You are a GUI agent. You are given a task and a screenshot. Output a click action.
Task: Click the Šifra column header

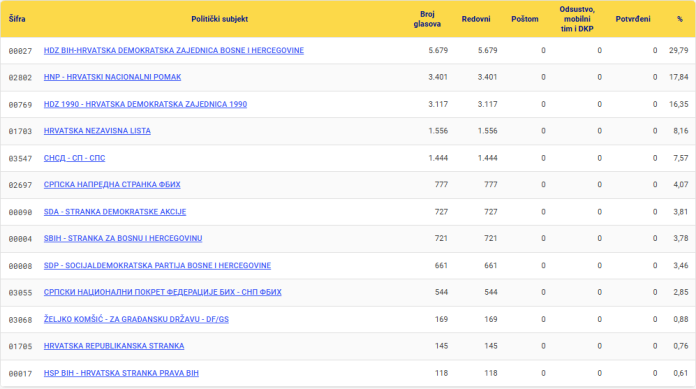click(17, 19)
